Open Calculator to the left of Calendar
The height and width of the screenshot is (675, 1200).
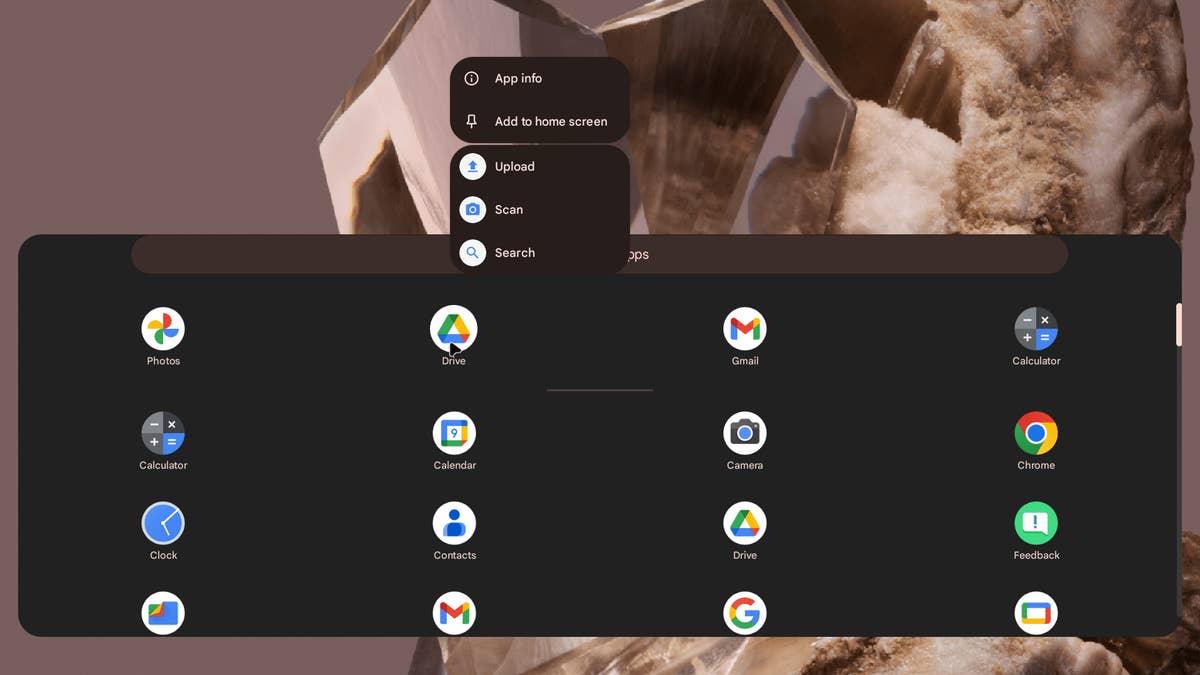163,434
